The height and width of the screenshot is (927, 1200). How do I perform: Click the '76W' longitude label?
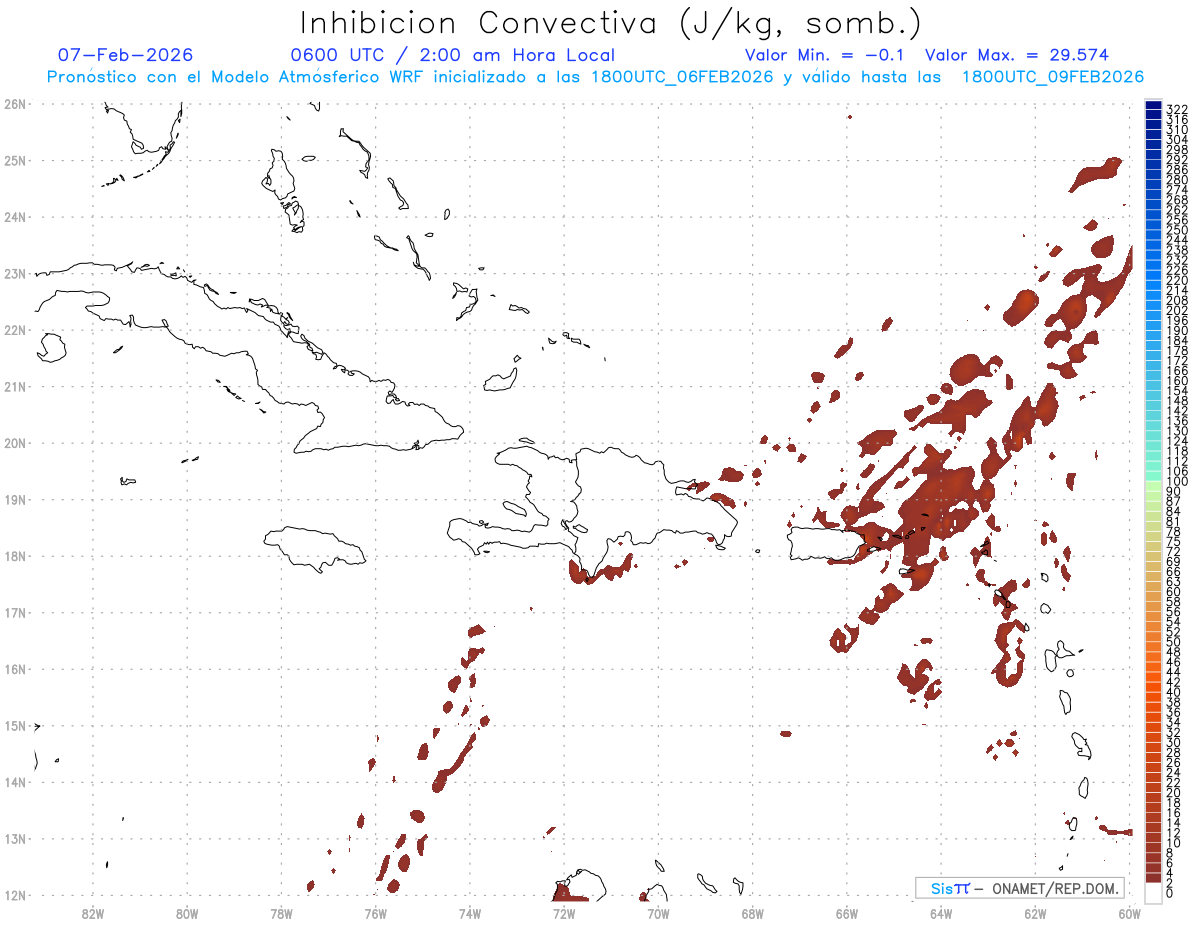[x=375, y=913]
